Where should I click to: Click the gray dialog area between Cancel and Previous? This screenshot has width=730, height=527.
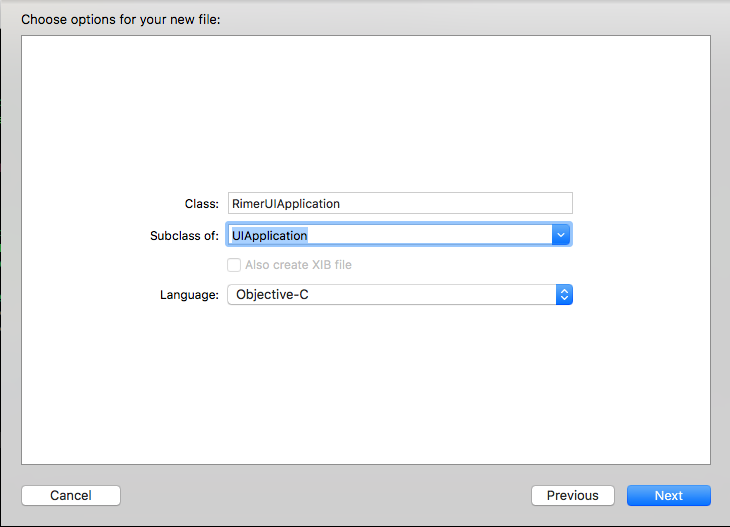[326, 495]
